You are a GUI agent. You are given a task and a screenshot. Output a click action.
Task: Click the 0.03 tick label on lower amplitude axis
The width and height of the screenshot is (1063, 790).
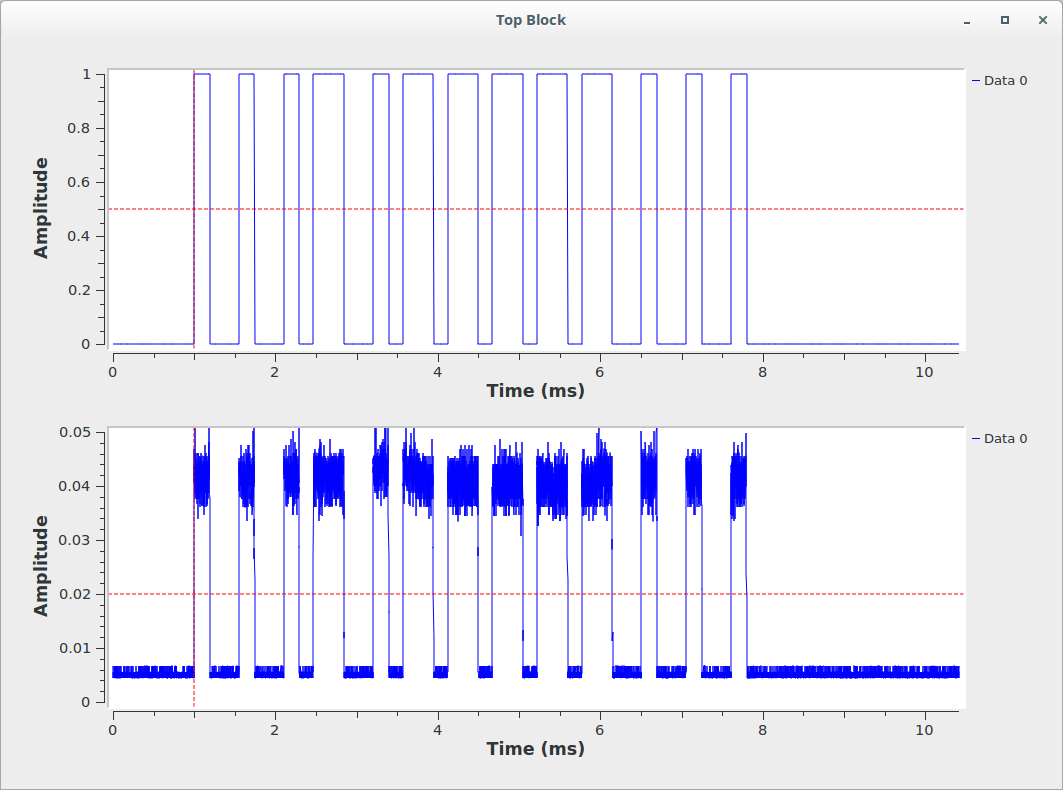[77, 540]
